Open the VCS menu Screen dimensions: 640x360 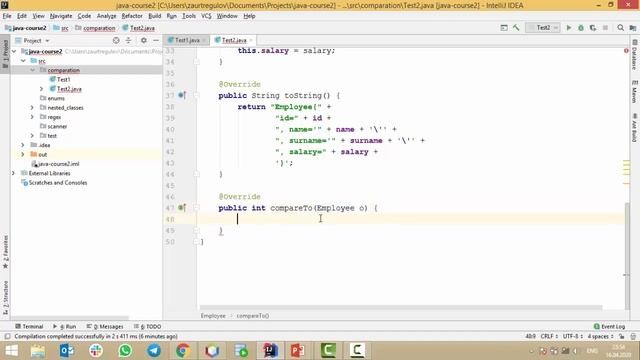[x=206, y=16]
